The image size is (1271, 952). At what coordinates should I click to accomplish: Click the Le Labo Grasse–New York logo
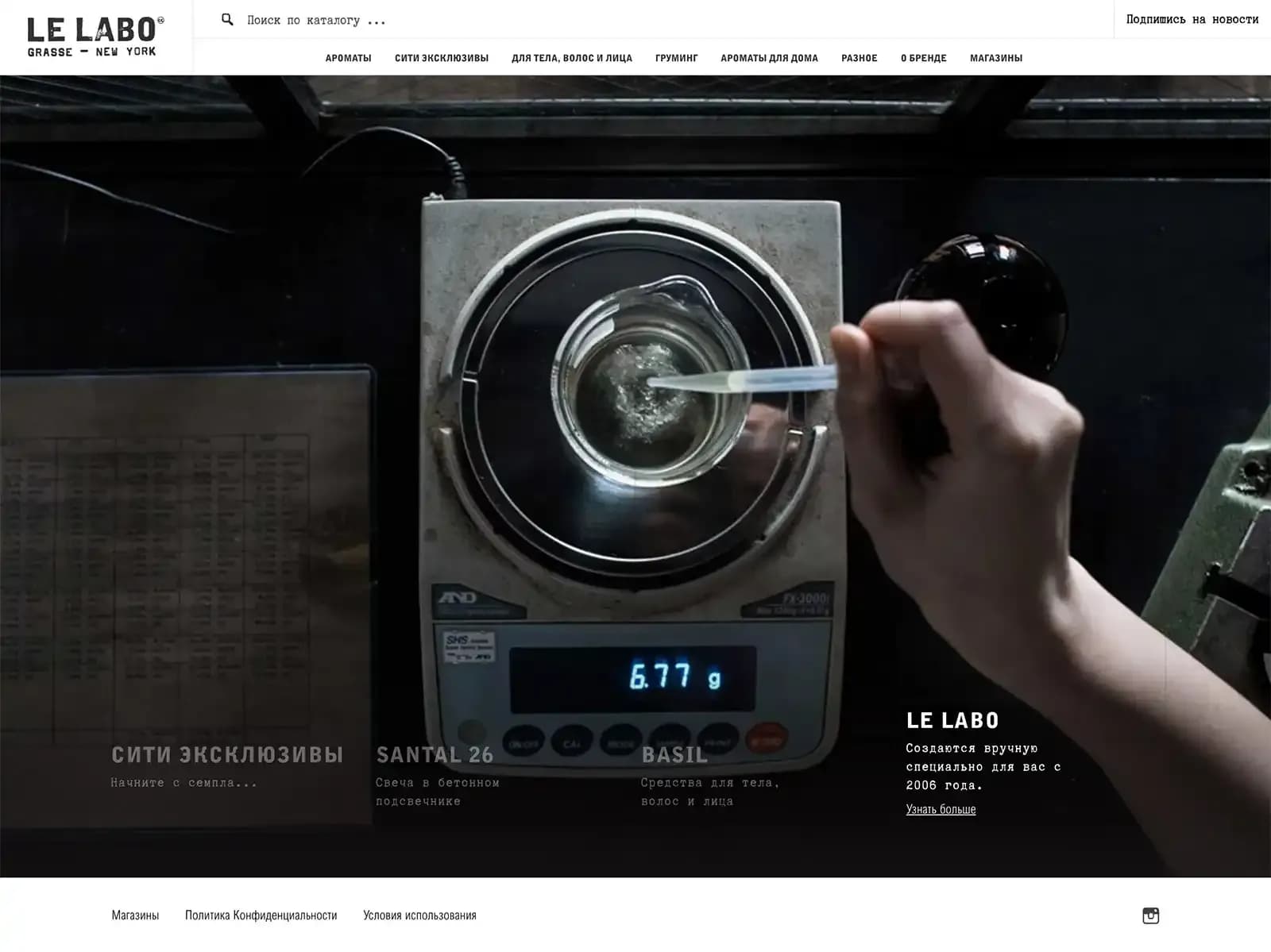tap(95, 37)
